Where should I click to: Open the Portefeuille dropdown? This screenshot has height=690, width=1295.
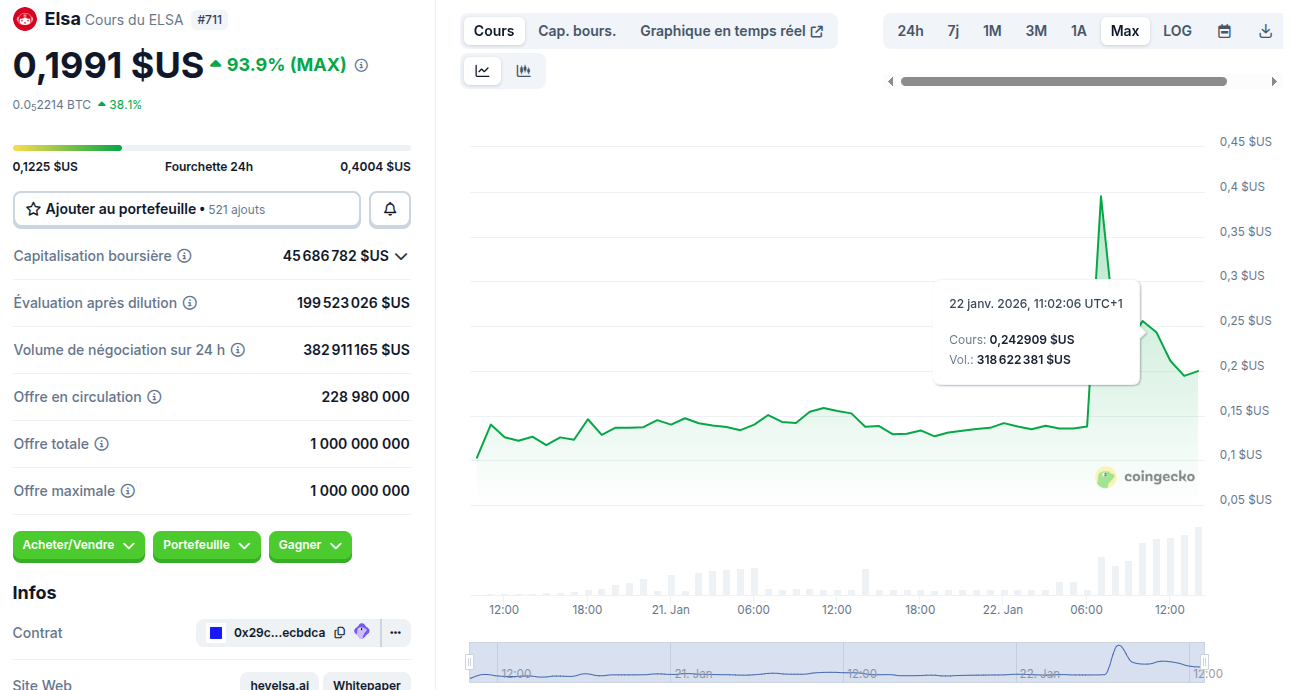(207, 546)
